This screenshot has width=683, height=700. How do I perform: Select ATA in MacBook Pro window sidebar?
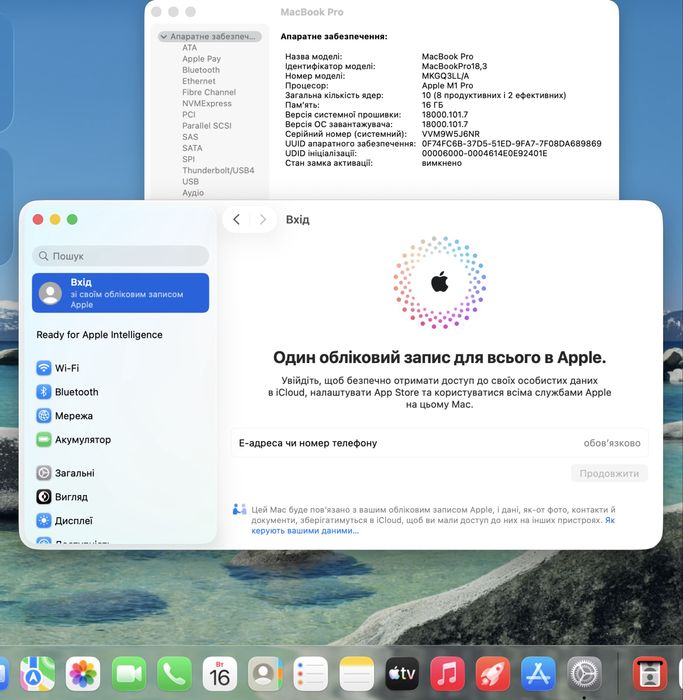point(189,47)
